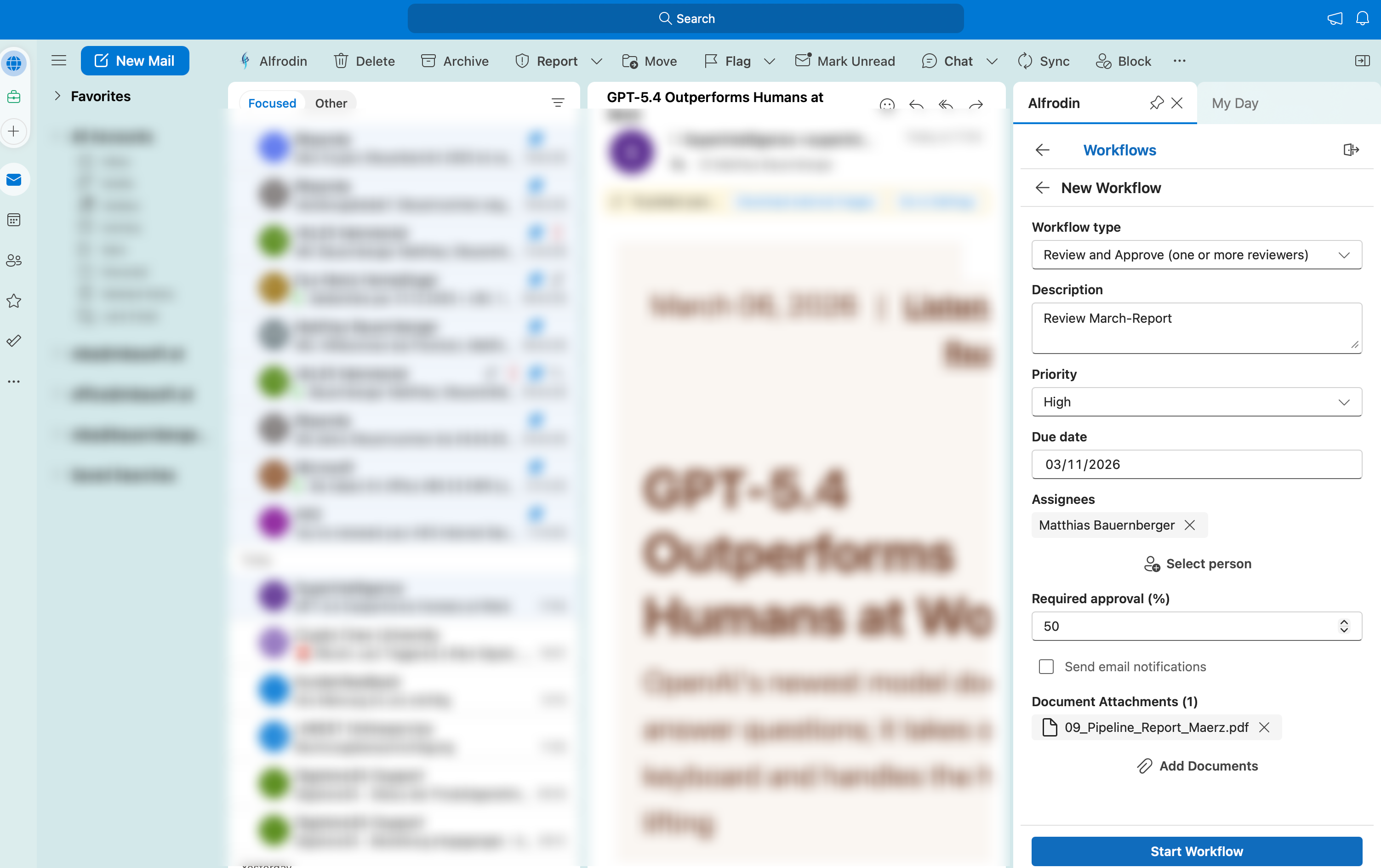
Task: Open the People icon in the left rail
Action: pos(14,260)
